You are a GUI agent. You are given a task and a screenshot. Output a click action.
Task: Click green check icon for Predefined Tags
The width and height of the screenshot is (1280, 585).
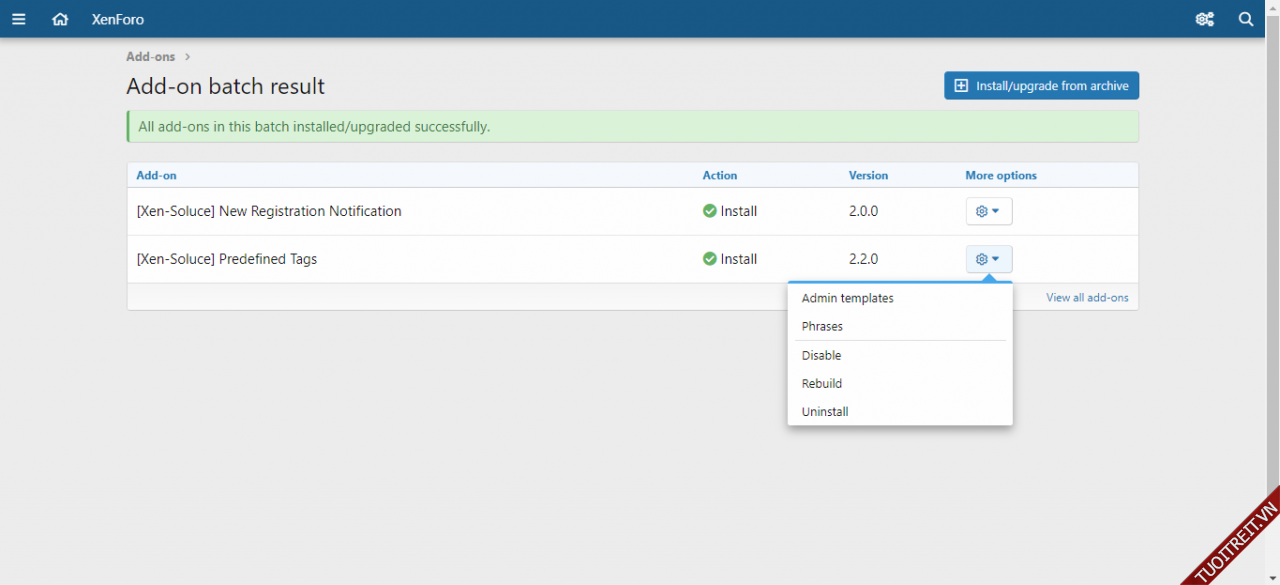pyautogui.click(x=710, y=259)
